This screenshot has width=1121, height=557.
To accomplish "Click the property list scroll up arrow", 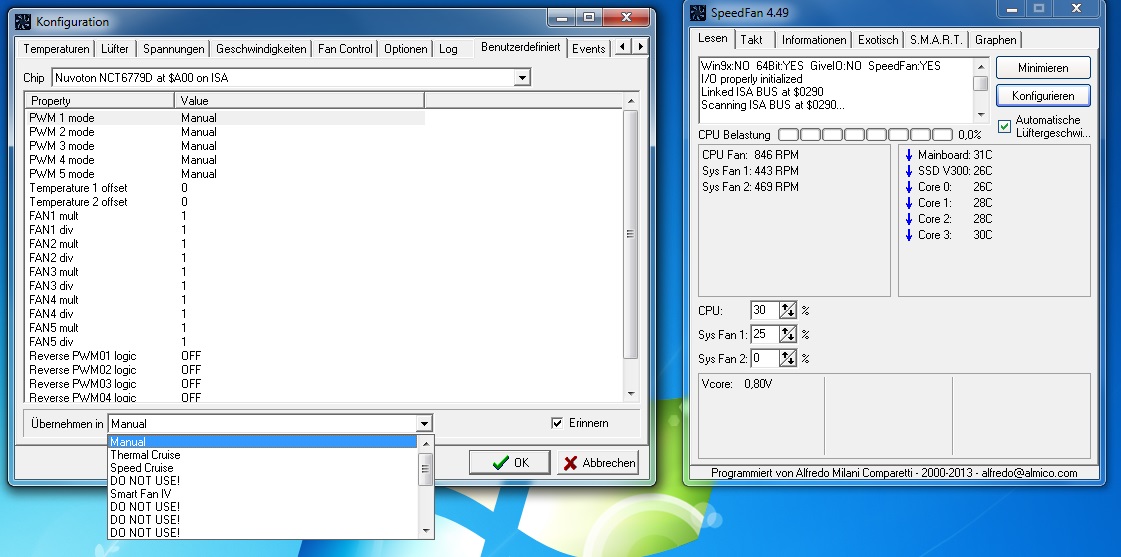I will (631, 102).
